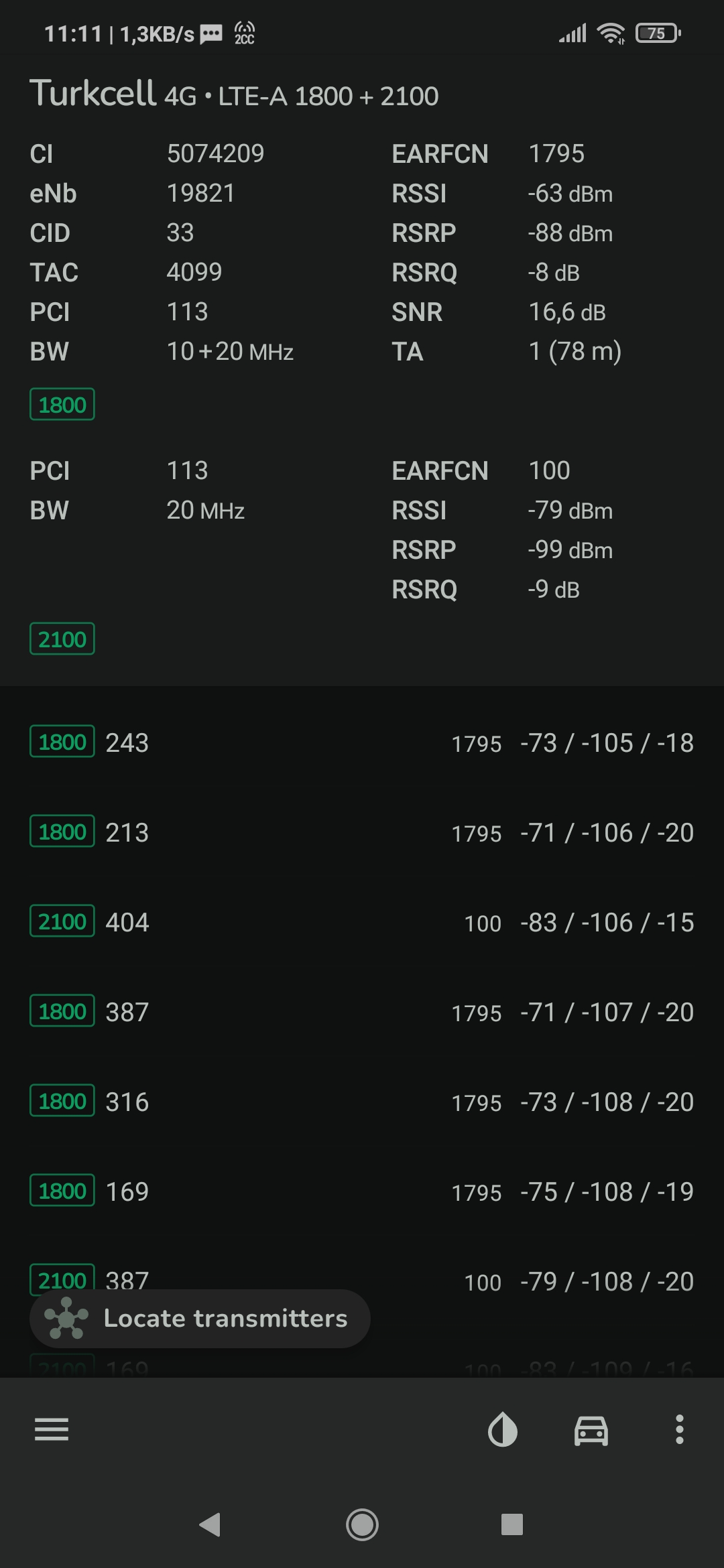Viewport: 724px width, 1568px height.
Task: Open neighbor cell PCI 169 on 1800
Action: click(362, 1191)
